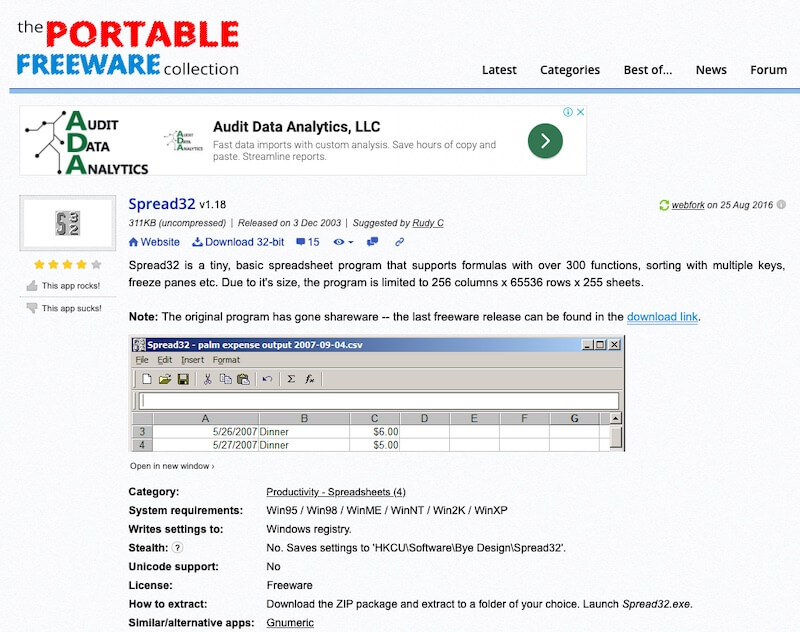Image resolution: width=800 pixels, height=632 pixels.
Task: Open the Spread32 app icon thumbnail
Action: [x=67, y=223]
